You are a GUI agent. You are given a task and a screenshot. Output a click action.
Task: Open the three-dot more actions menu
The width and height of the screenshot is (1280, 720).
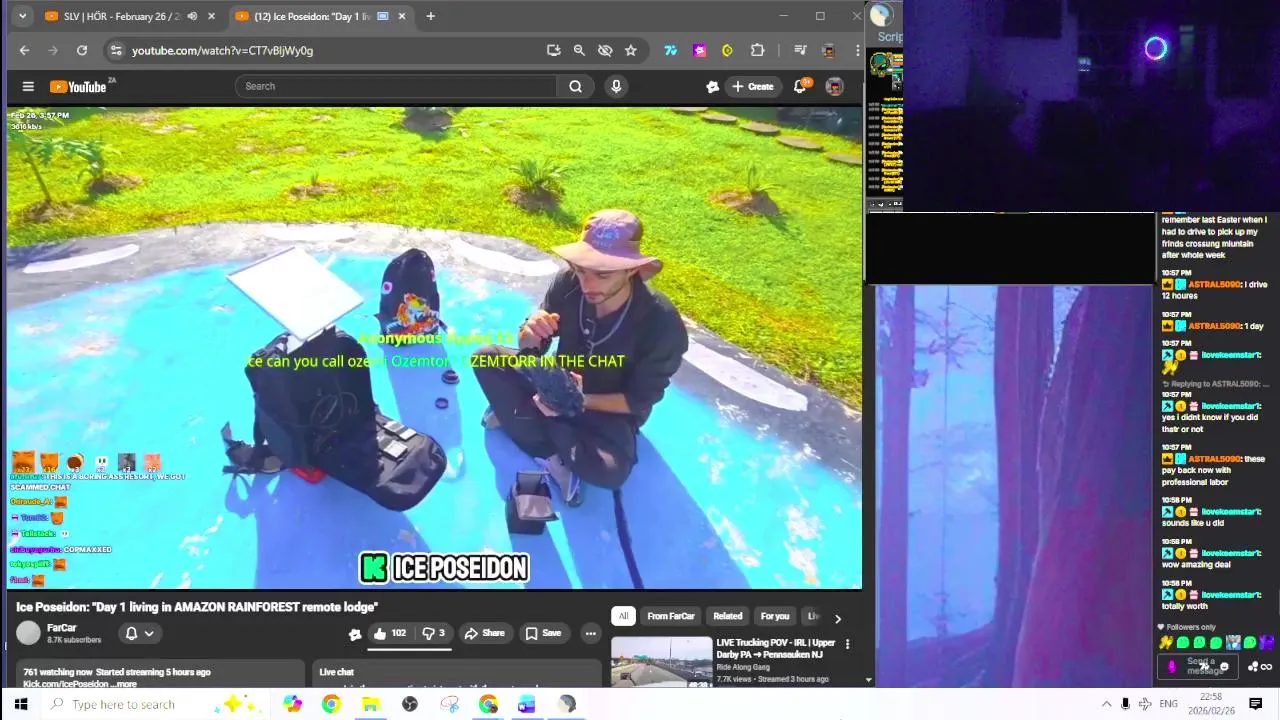click(590, 633)
